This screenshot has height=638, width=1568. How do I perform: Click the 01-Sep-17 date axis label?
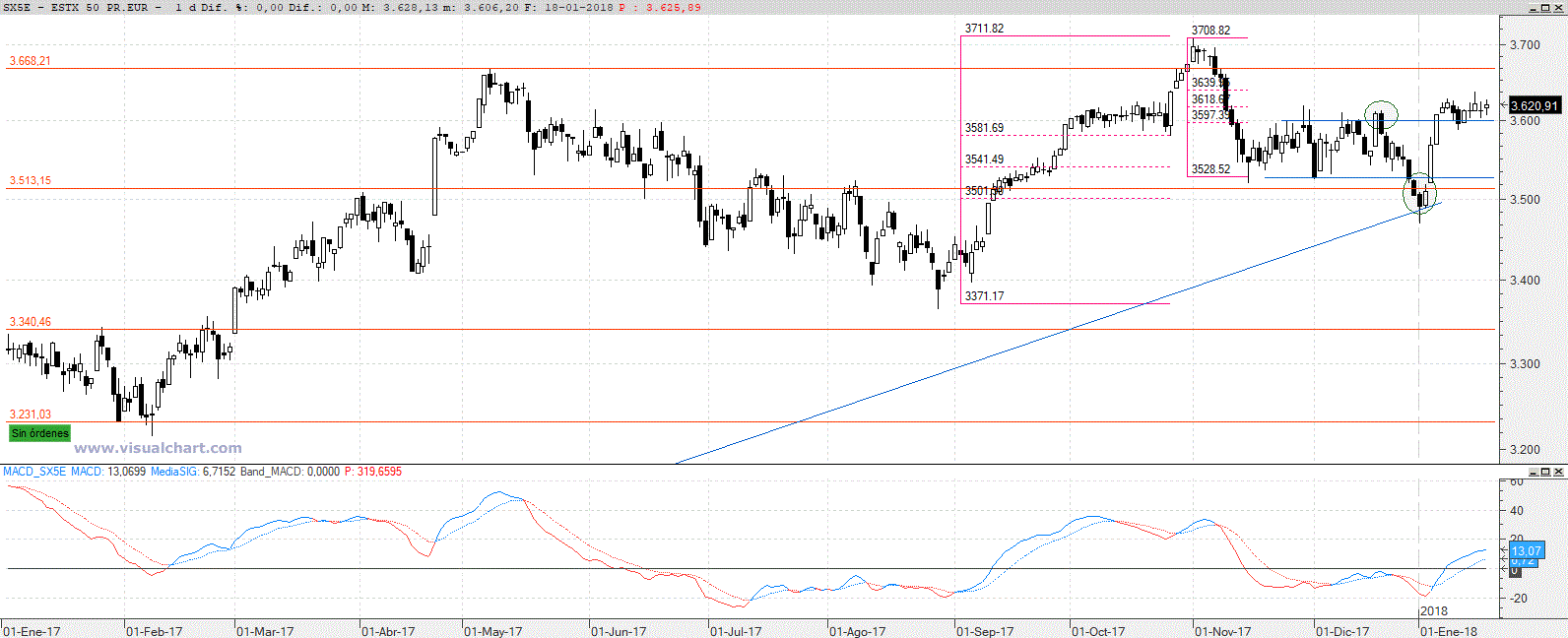pos(985,631)
